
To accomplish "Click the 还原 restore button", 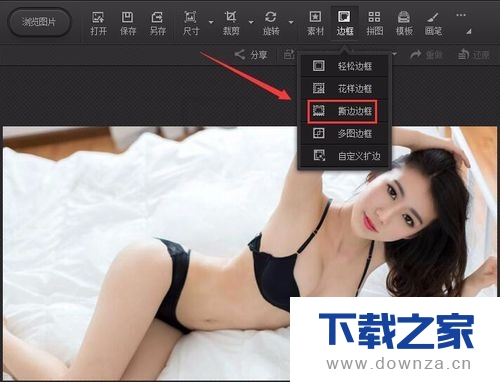I will click(474, 55).
